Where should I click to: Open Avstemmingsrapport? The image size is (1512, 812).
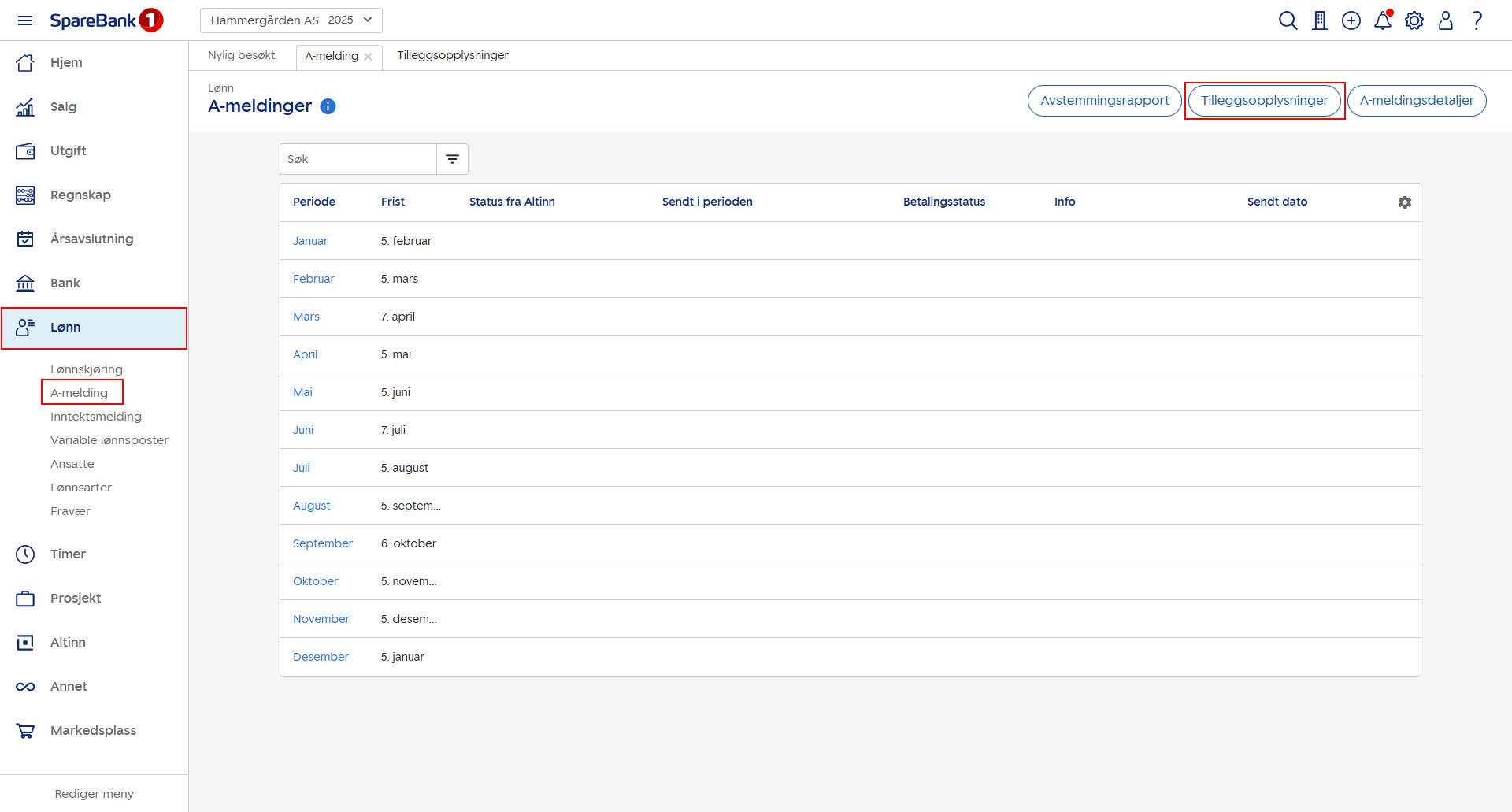pyautogui.click(x=1104, y=101)
